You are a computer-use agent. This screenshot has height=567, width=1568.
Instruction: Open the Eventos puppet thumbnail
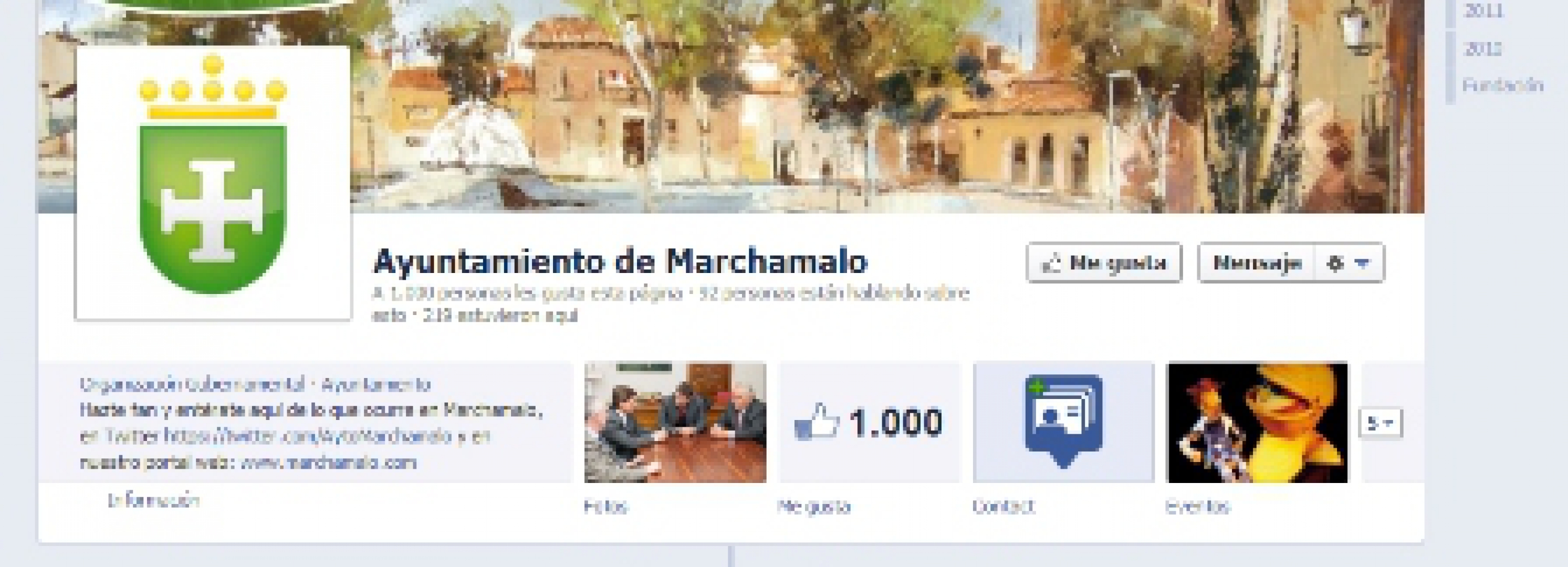(1257, 422)
